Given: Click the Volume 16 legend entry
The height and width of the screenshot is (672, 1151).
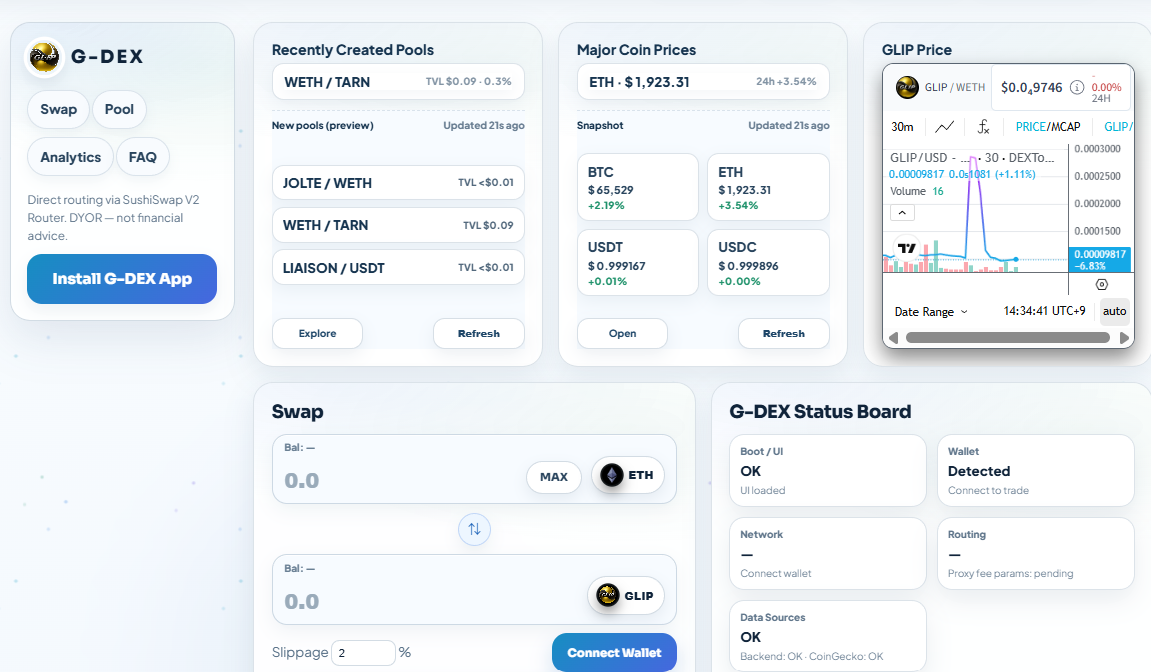Looking at the screenshot, I should 917,191.
